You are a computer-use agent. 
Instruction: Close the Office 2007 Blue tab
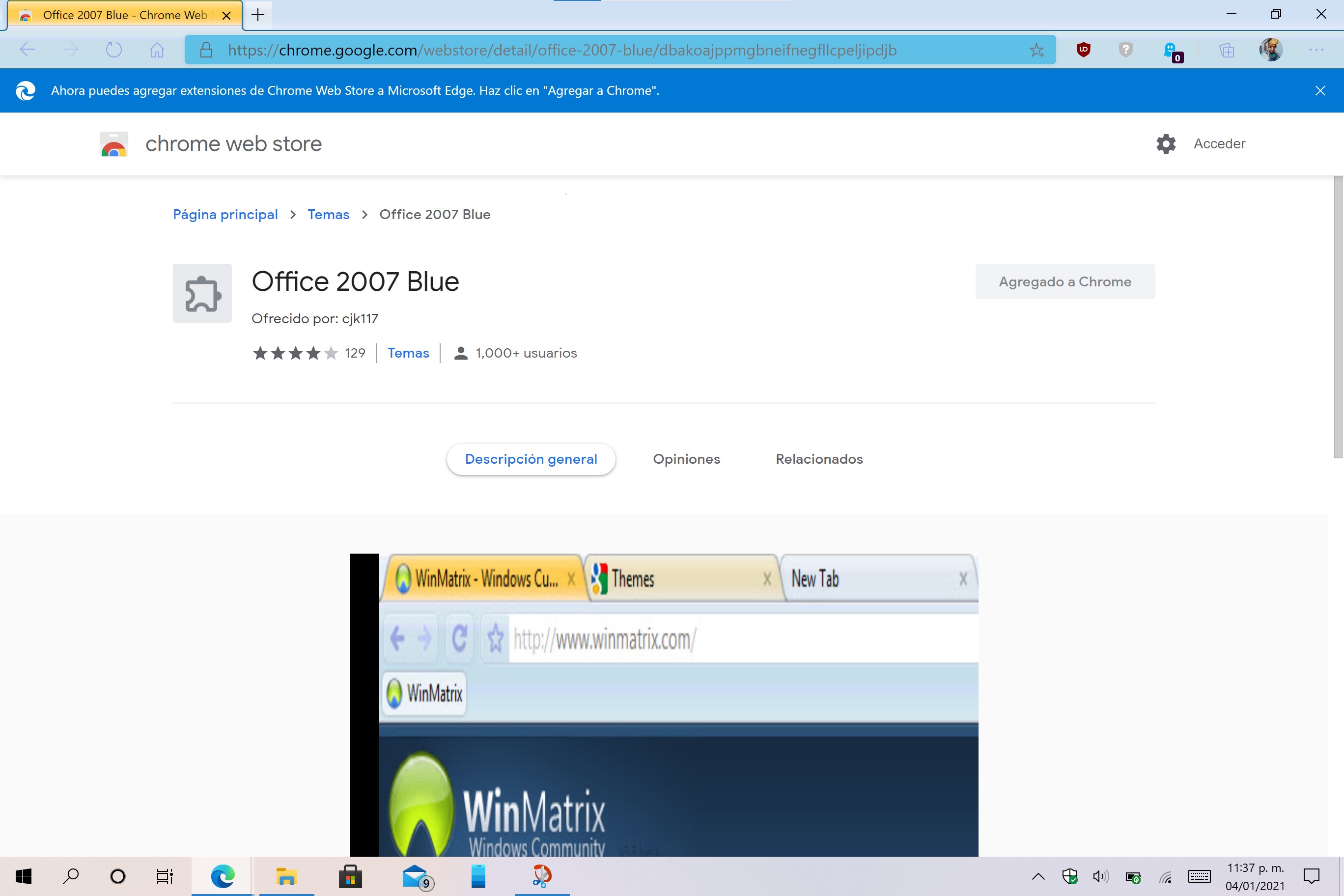[226, 15]
